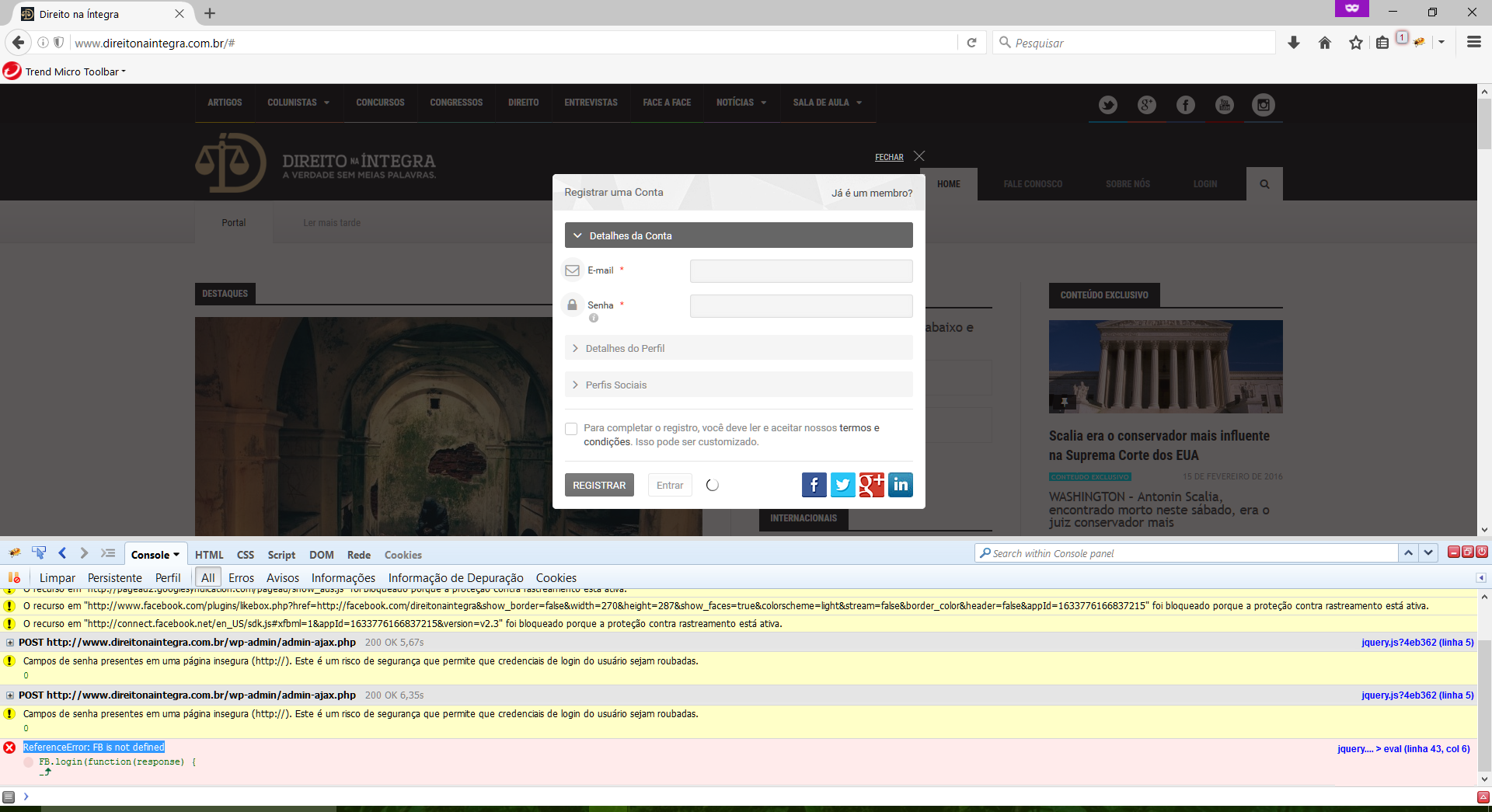Click the FECHAR link above the modal
Image resolution: width=1492 pixels, height=812 pixels.
(x=889, y=157)
